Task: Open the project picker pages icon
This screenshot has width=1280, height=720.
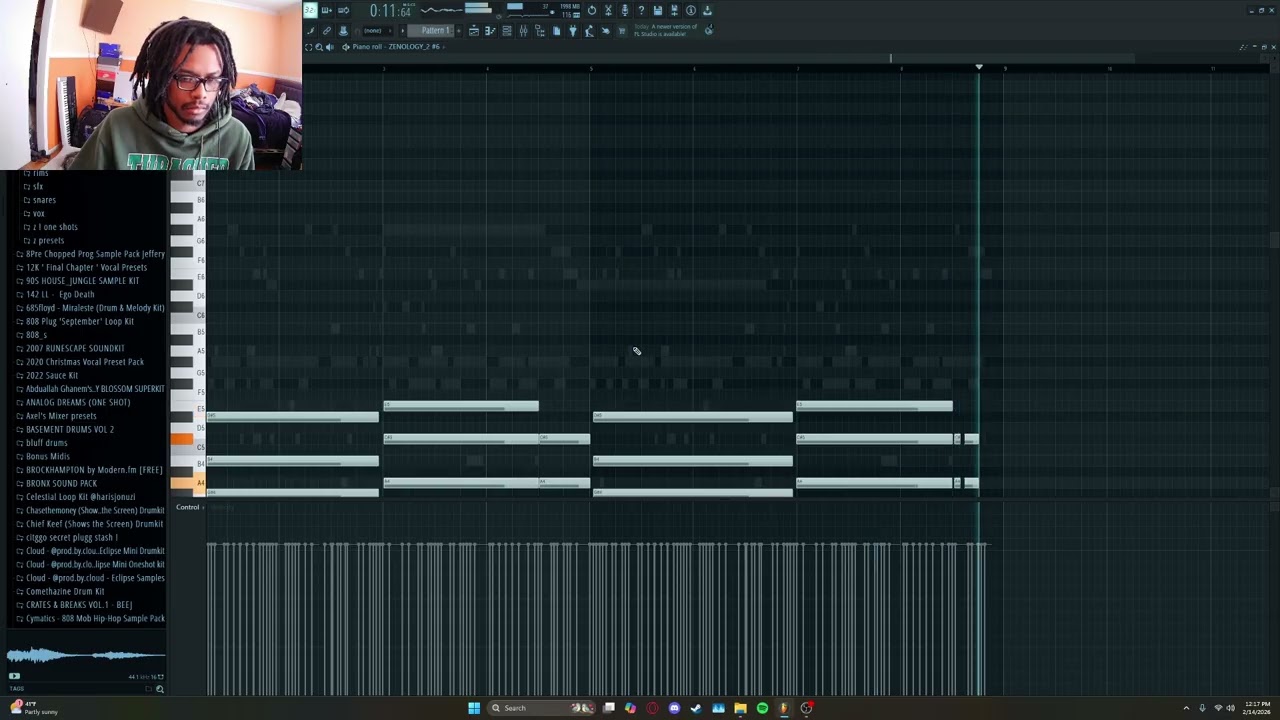Action: coord(556,31)
